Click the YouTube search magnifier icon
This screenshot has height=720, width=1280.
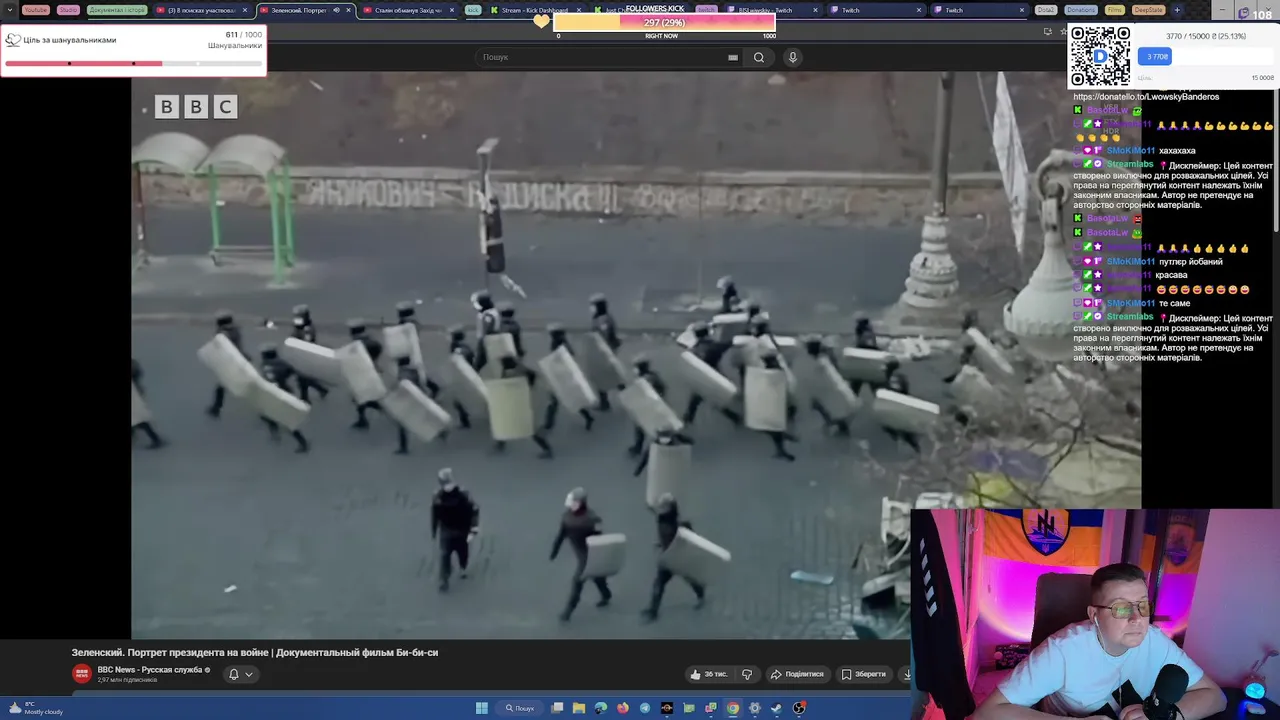tap(759, 57)
